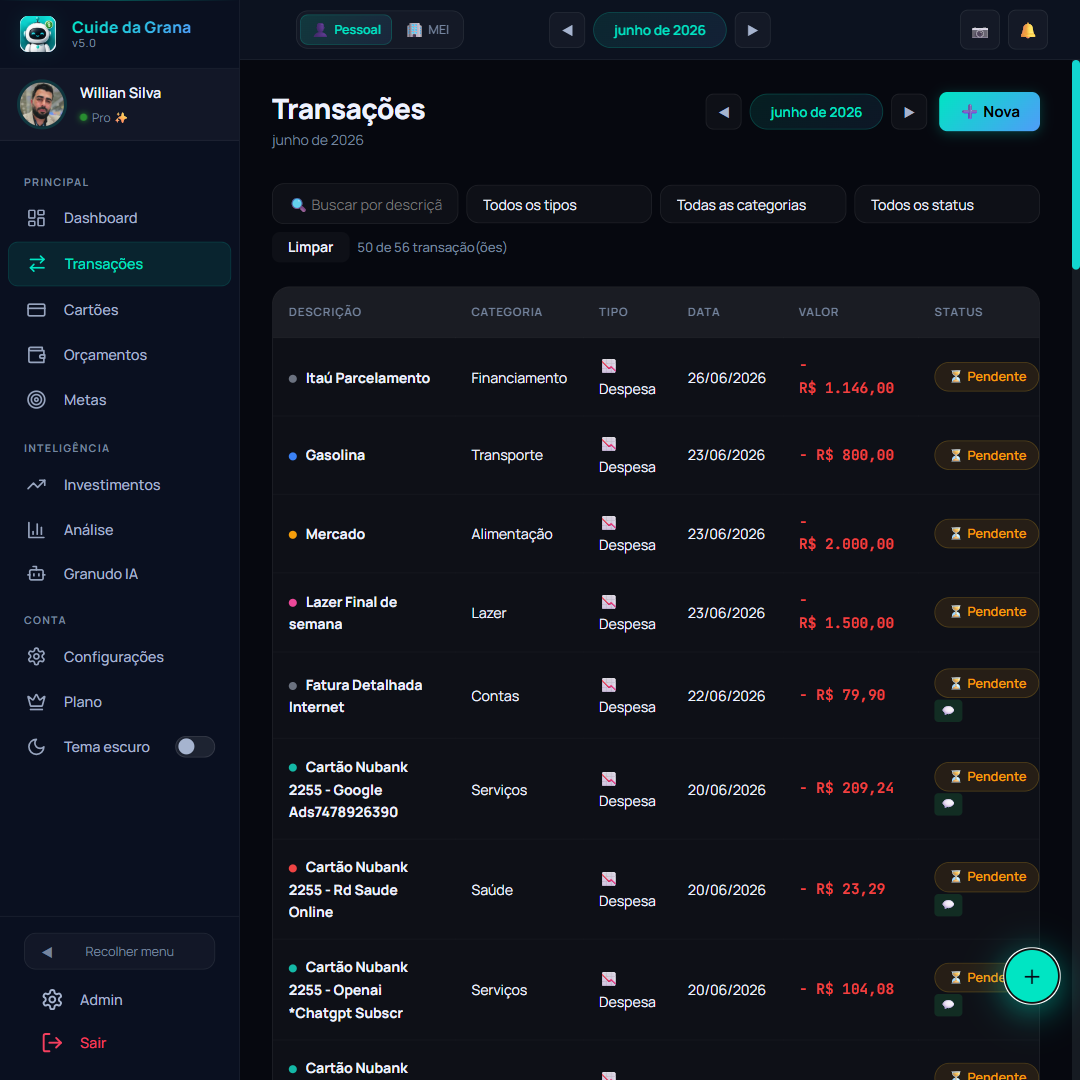The height and width of the screenshot is (1080, 1080).
Task: Go to next month in top bar
Action: (752, 30)
